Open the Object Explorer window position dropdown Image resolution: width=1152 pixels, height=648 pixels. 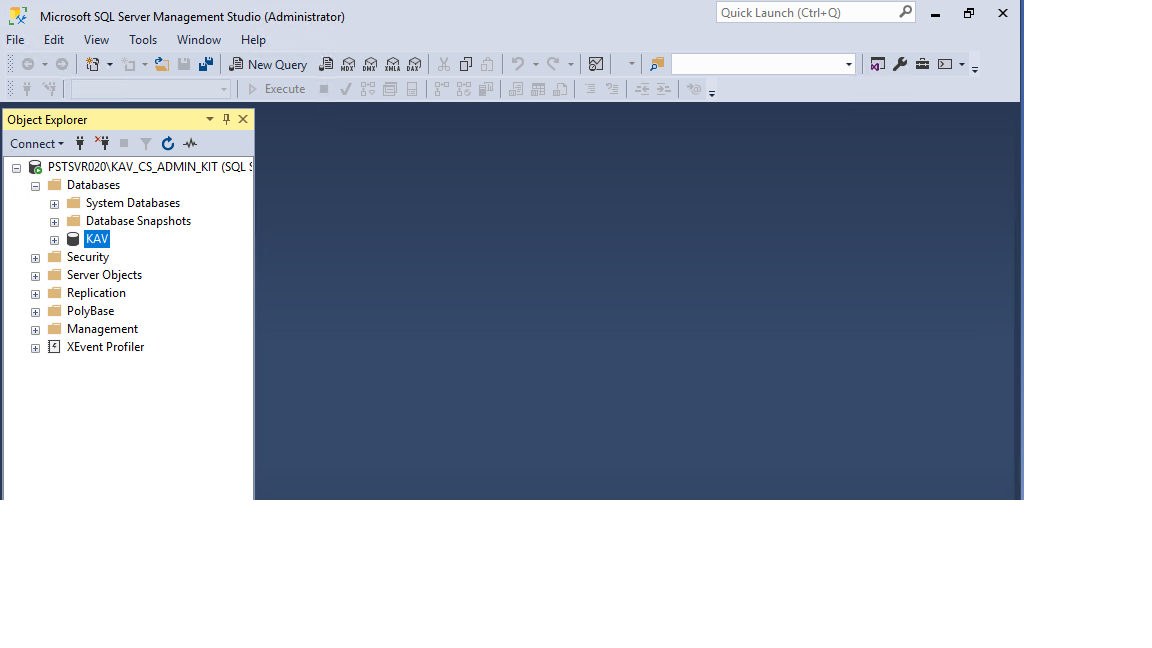coord(209,119)
